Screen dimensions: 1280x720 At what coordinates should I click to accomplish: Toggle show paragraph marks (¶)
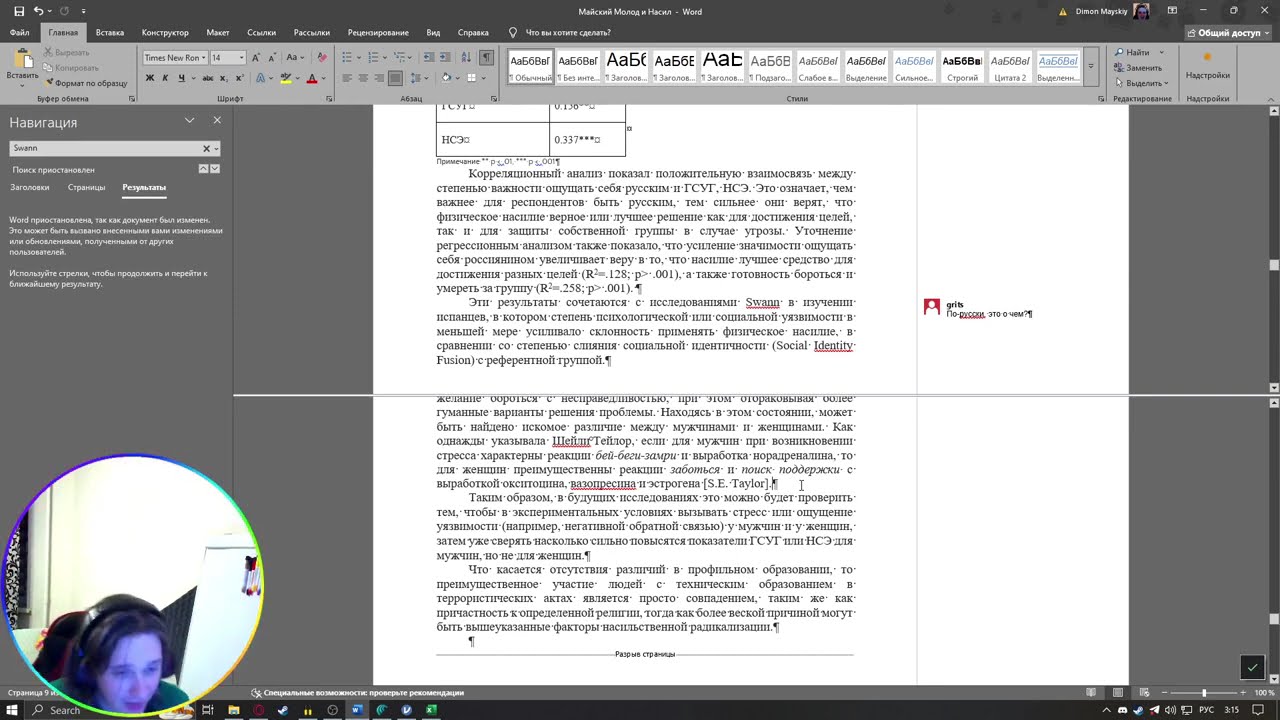pyautogui.click(x=486, y=58)
